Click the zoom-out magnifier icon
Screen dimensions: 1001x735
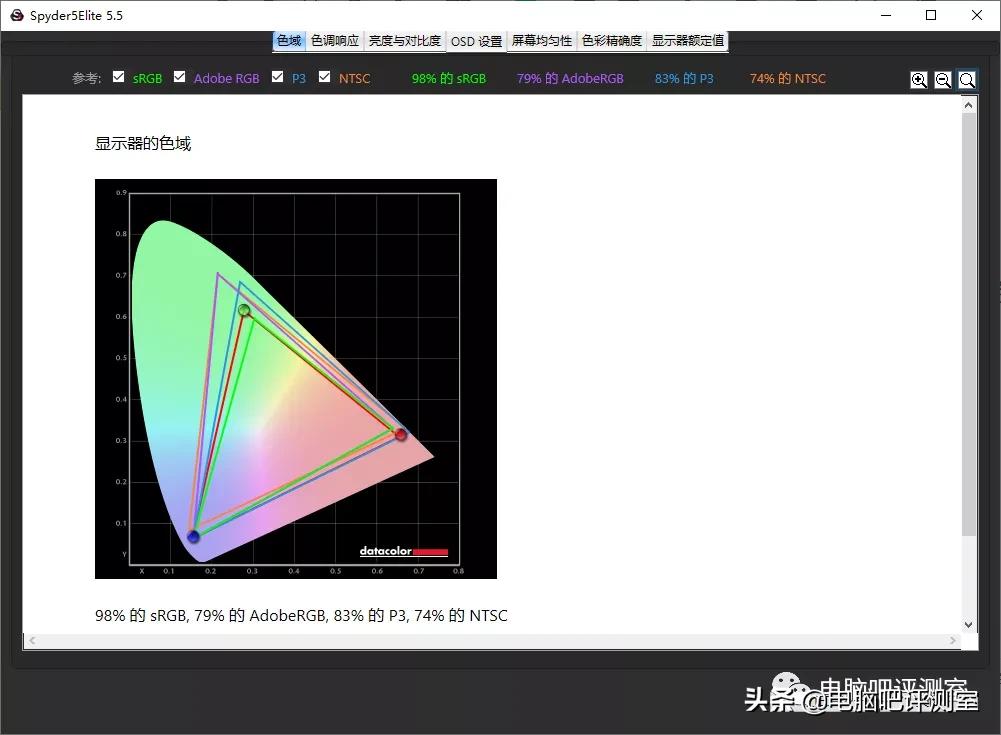943,79
